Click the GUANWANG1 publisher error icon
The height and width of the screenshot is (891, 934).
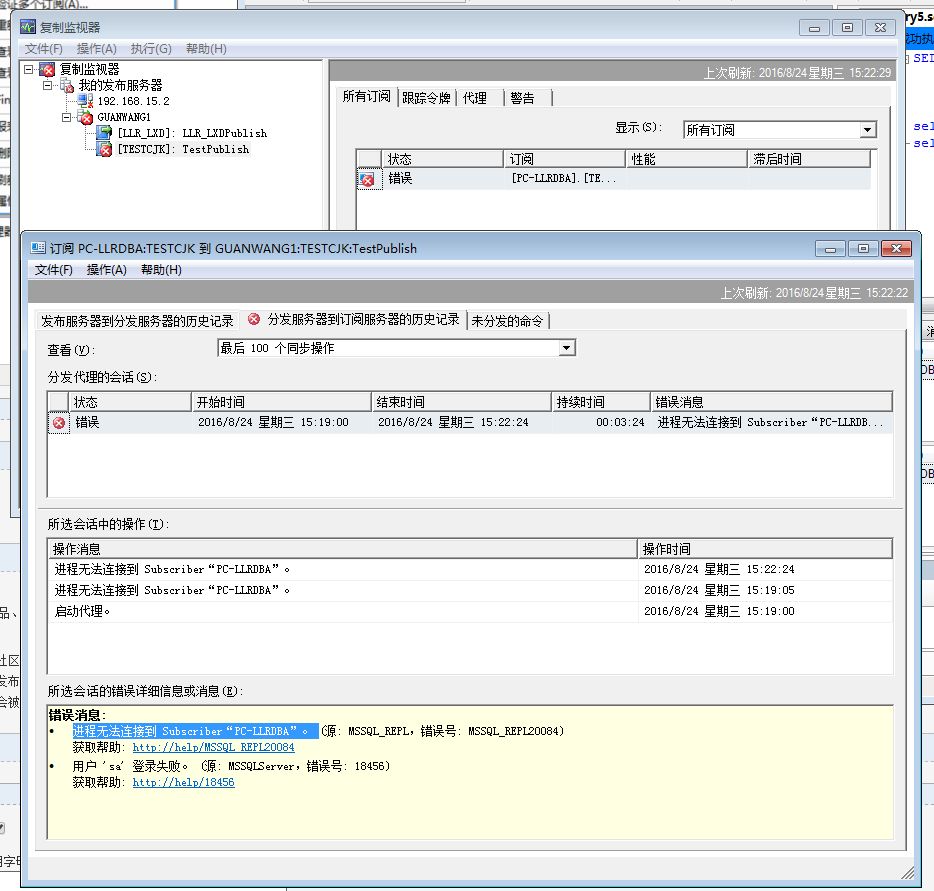pyautogui.click(x=85, y=117)
